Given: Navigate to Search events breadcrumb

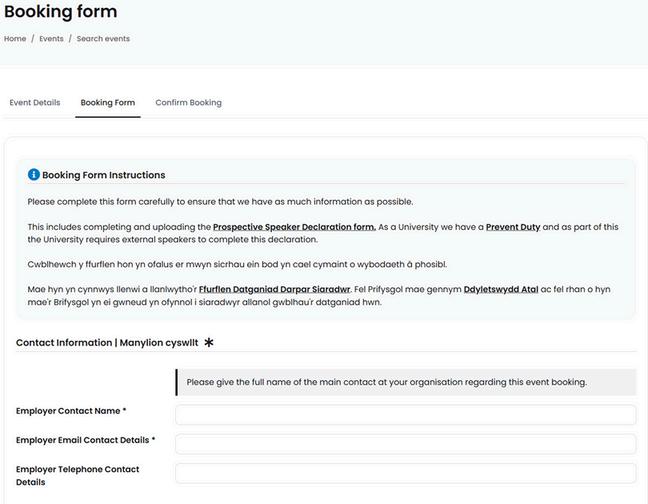Looking at the screenshot, I should (x=103, y=39).
